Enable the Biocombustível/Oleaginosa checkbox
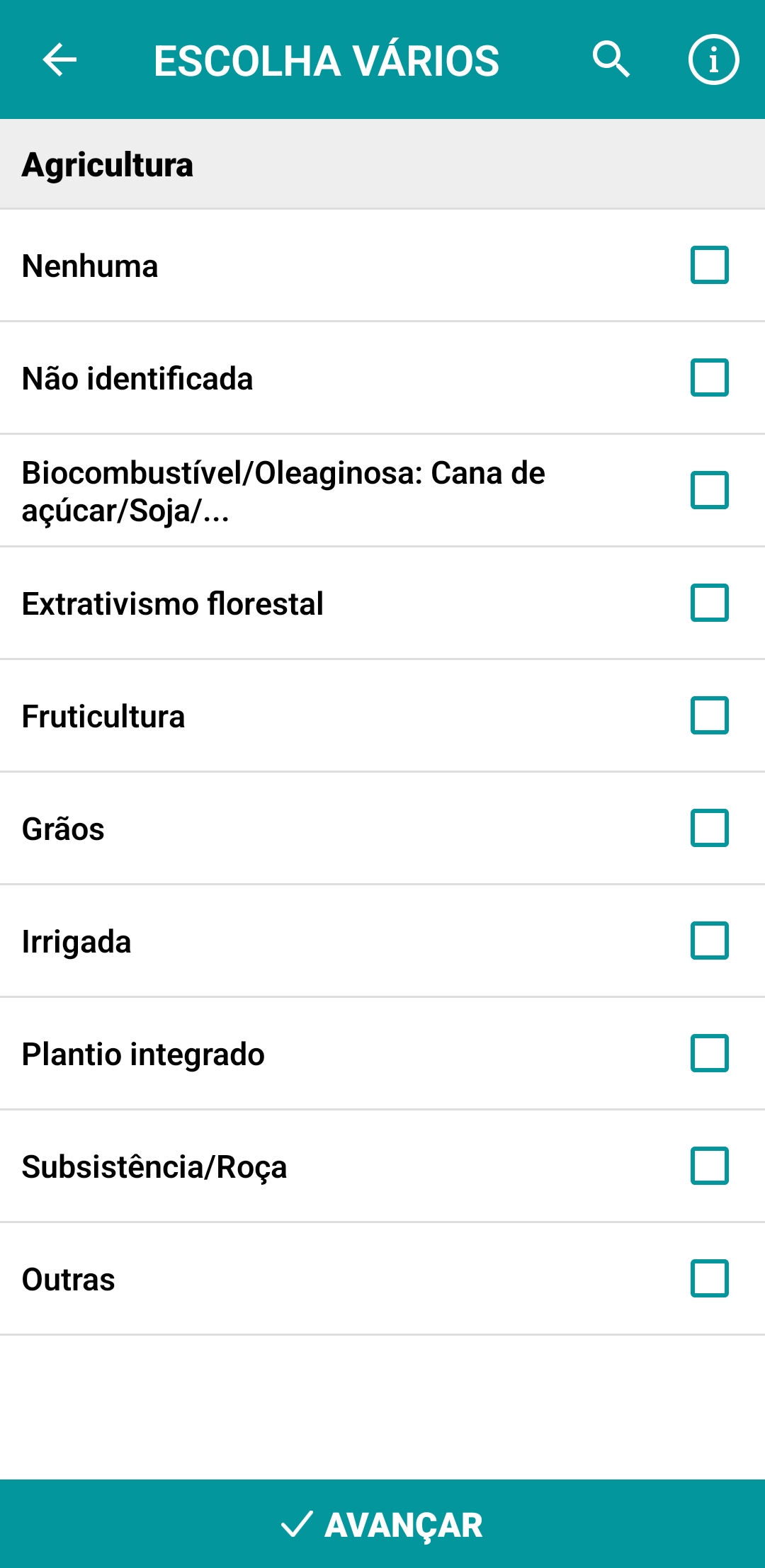The width and height of the screenshot is (765, 1568). point(709,490)
